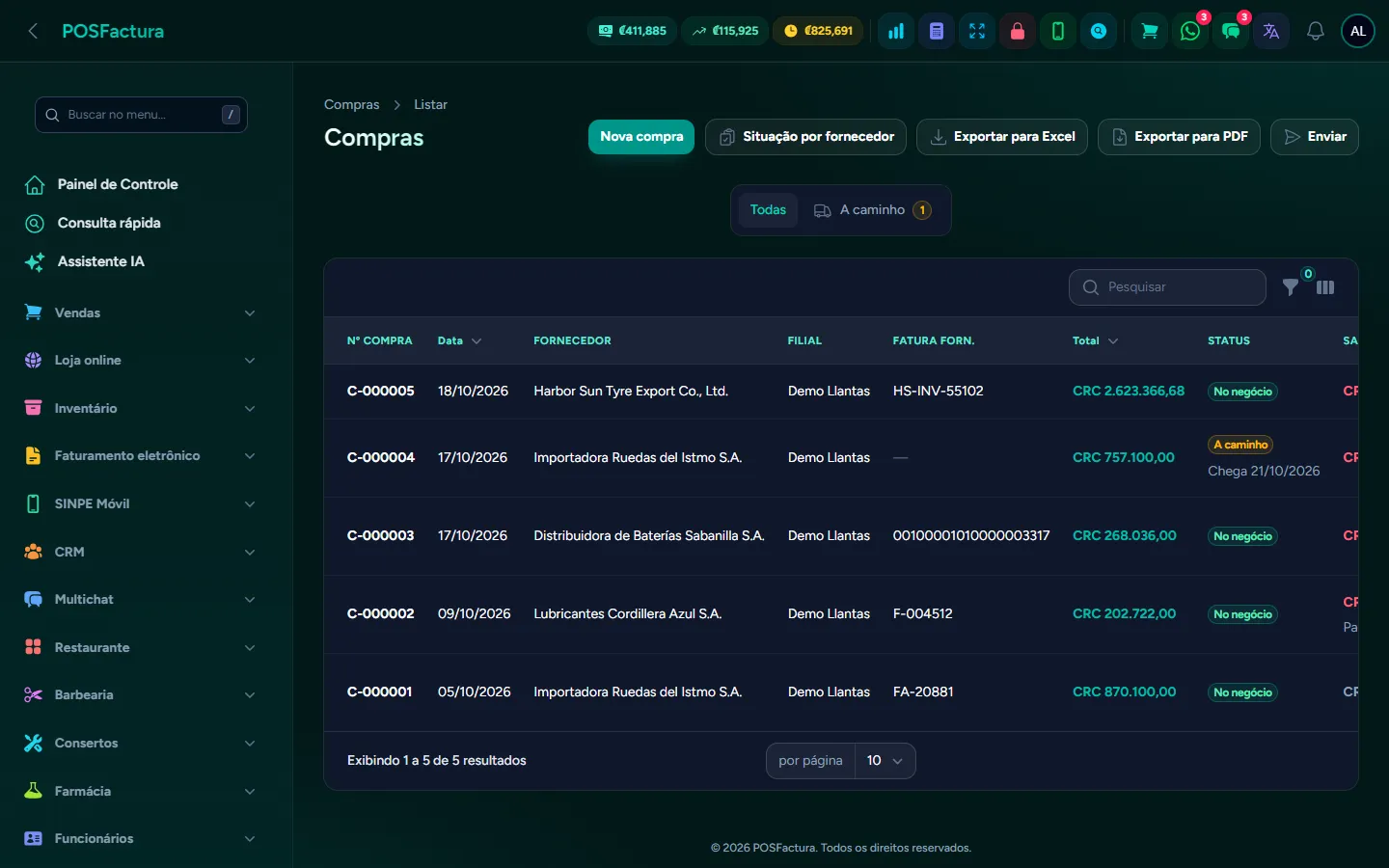Click the €411,885 cash indicator
Viewport: 1389px width, 868px height.
633,31
